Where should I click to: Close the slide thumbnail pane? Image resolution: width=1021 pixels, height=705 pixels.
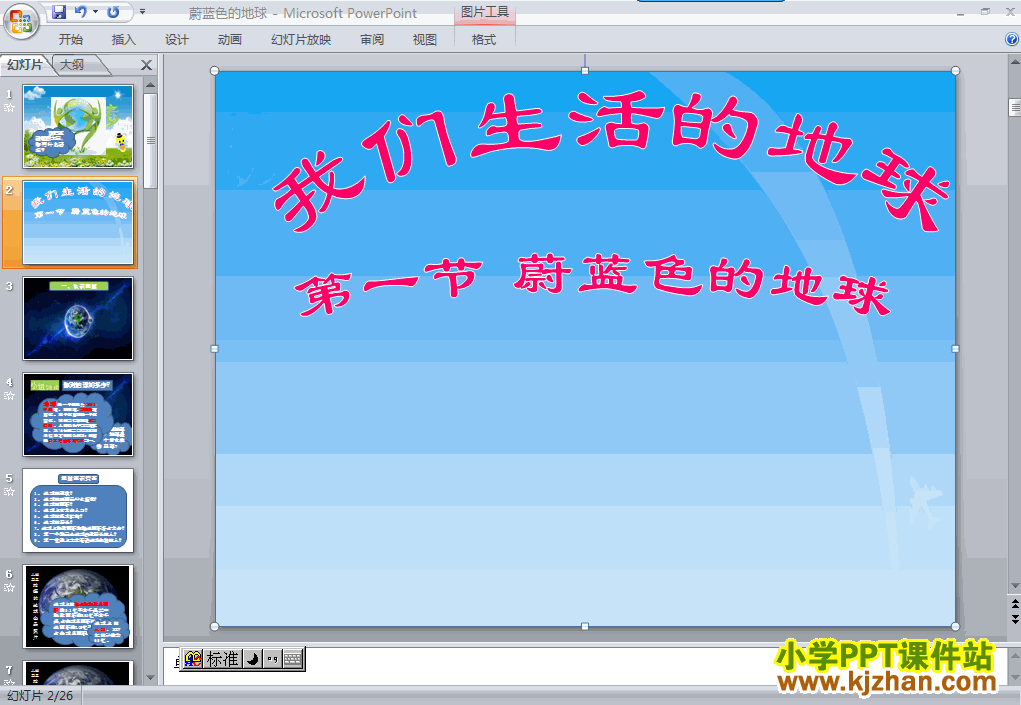tap(147, 65)
